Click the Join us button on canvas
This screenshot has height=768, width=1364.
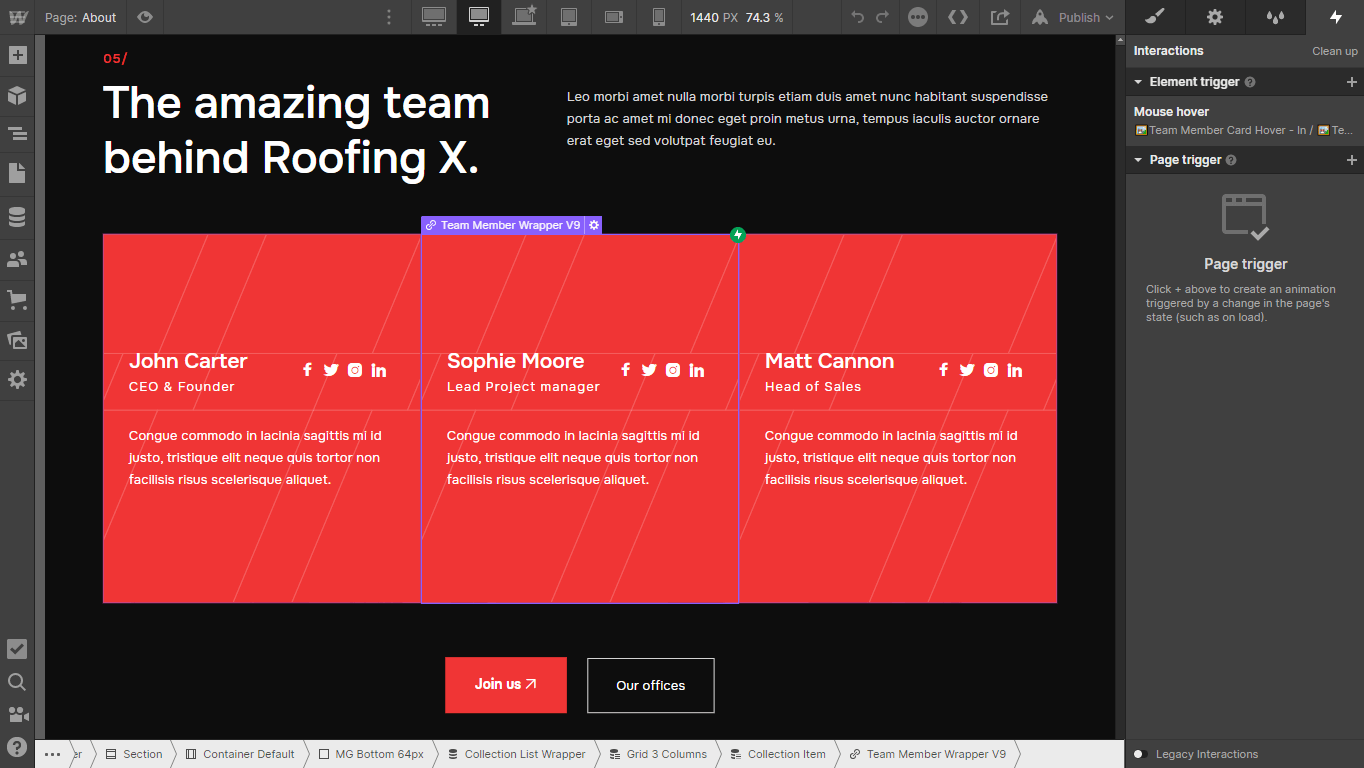click(x=505, y=685)
